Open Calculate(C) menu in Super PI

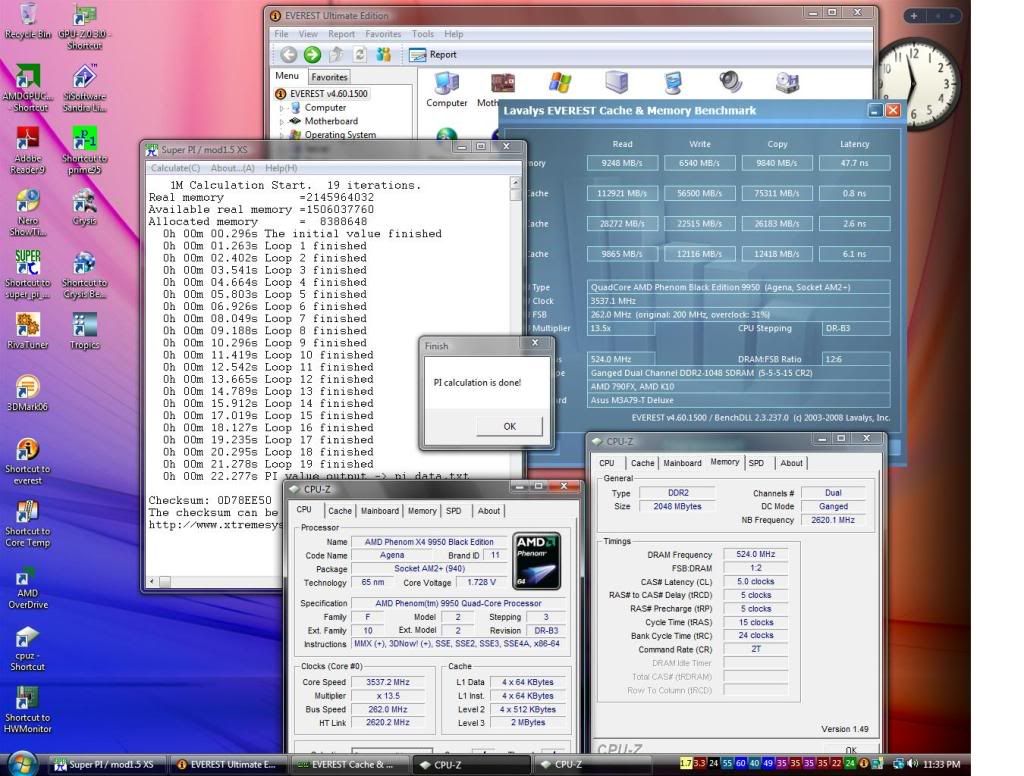click(x=175, y=168)
